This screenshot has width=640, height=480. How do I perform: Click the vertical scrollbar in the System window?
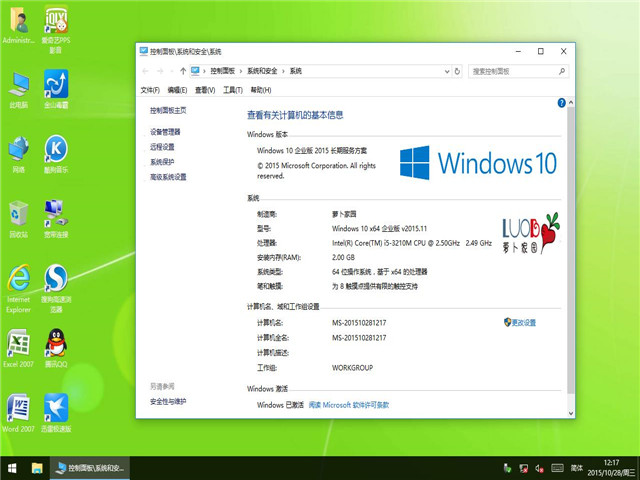click(x=571, y=250)
